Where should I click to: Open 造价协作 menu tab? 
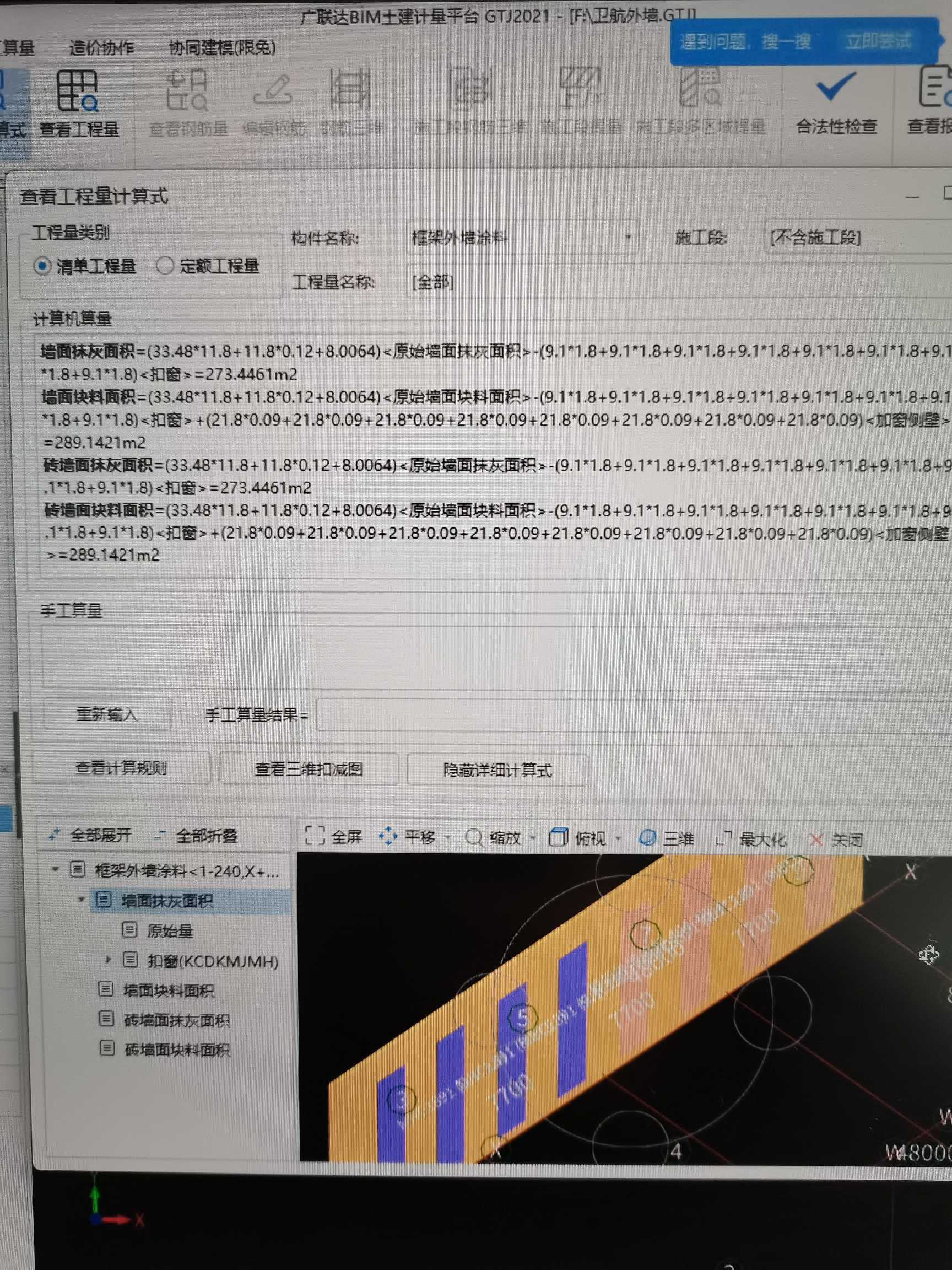pyautogui.click(x=101, y=47)
